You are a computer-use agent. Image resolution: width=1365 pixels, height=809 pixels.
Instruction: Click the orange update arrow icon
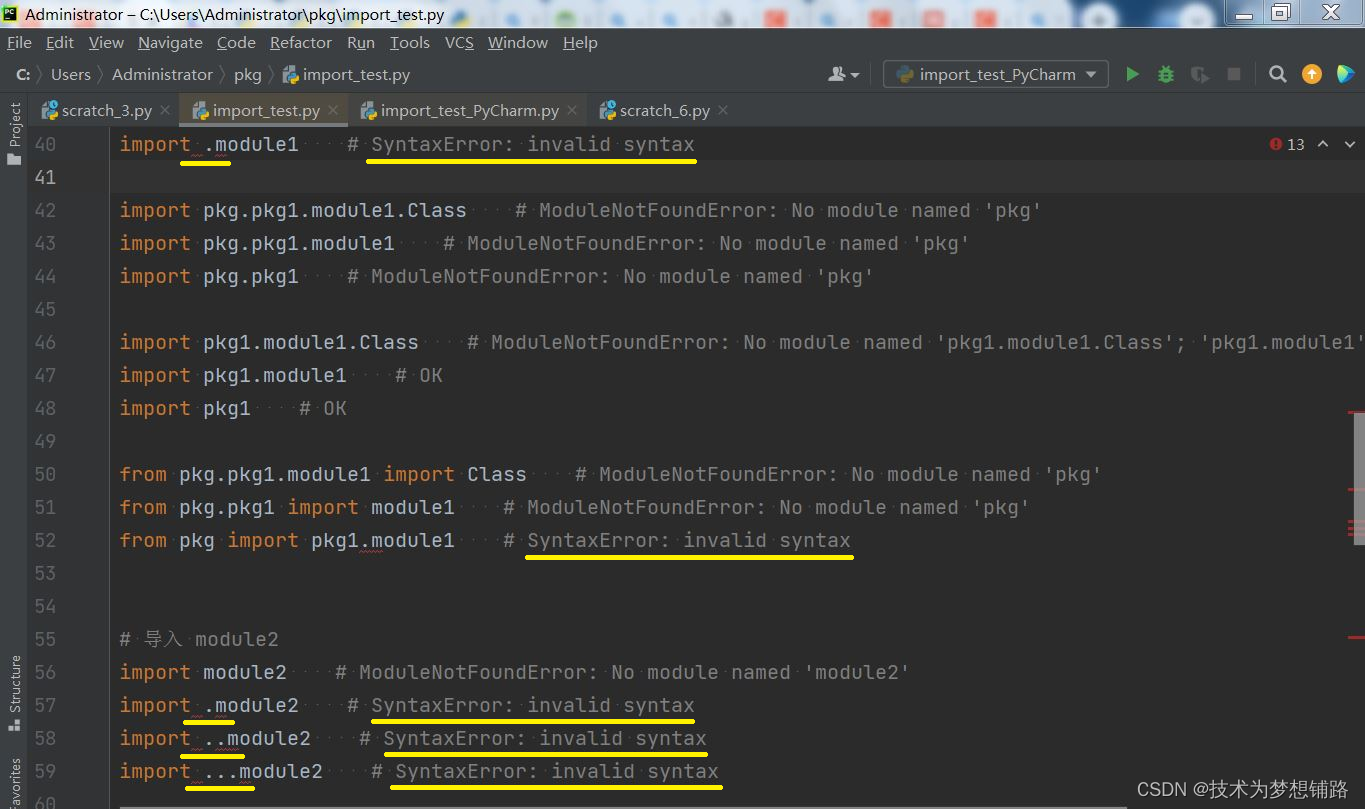(x=1312, y=74)
